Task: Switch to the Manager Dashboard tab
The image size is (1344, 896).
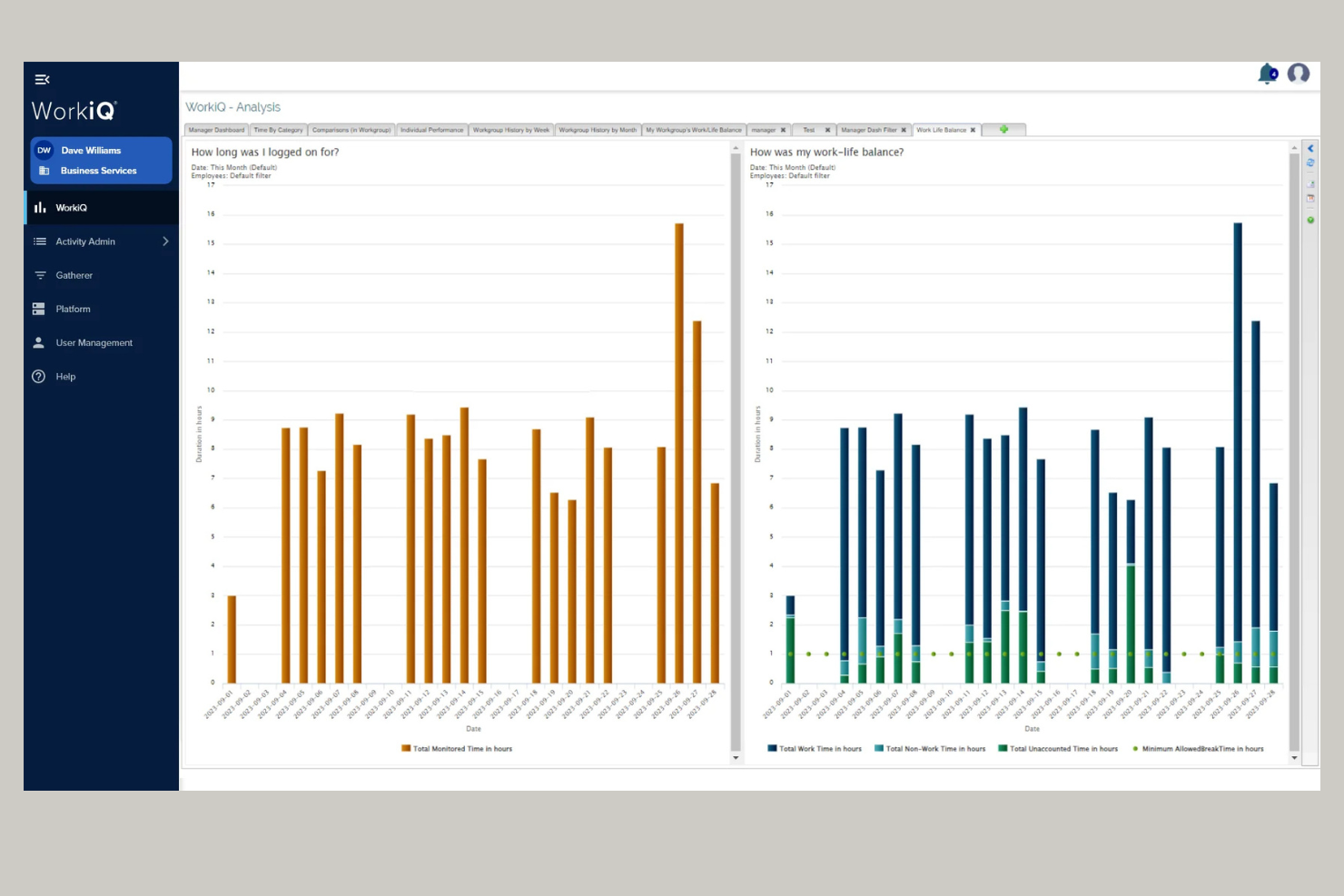Action: [x=216, y=130]
